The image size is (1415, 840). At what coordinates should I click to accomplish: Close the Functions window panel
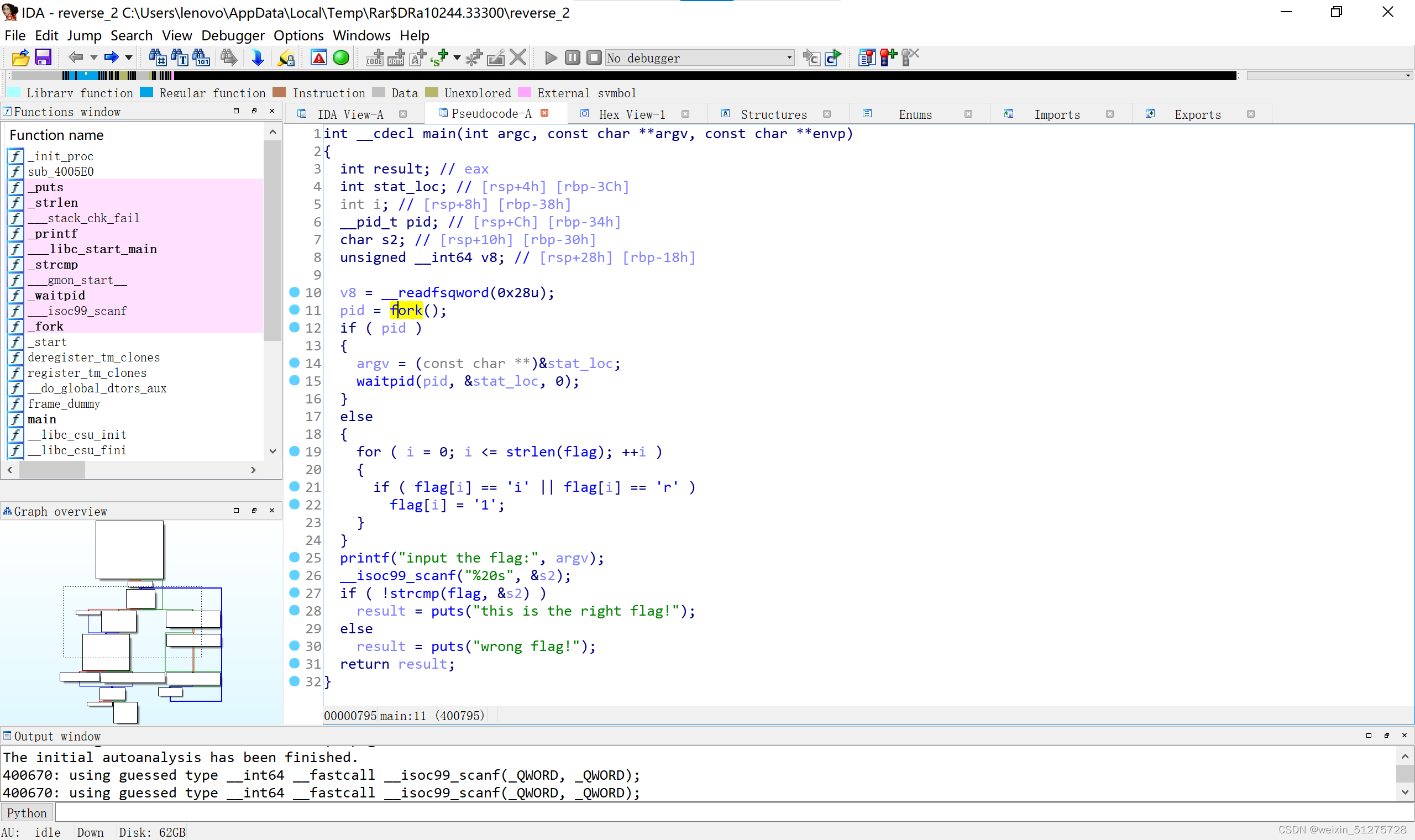(x=272, y=111)
